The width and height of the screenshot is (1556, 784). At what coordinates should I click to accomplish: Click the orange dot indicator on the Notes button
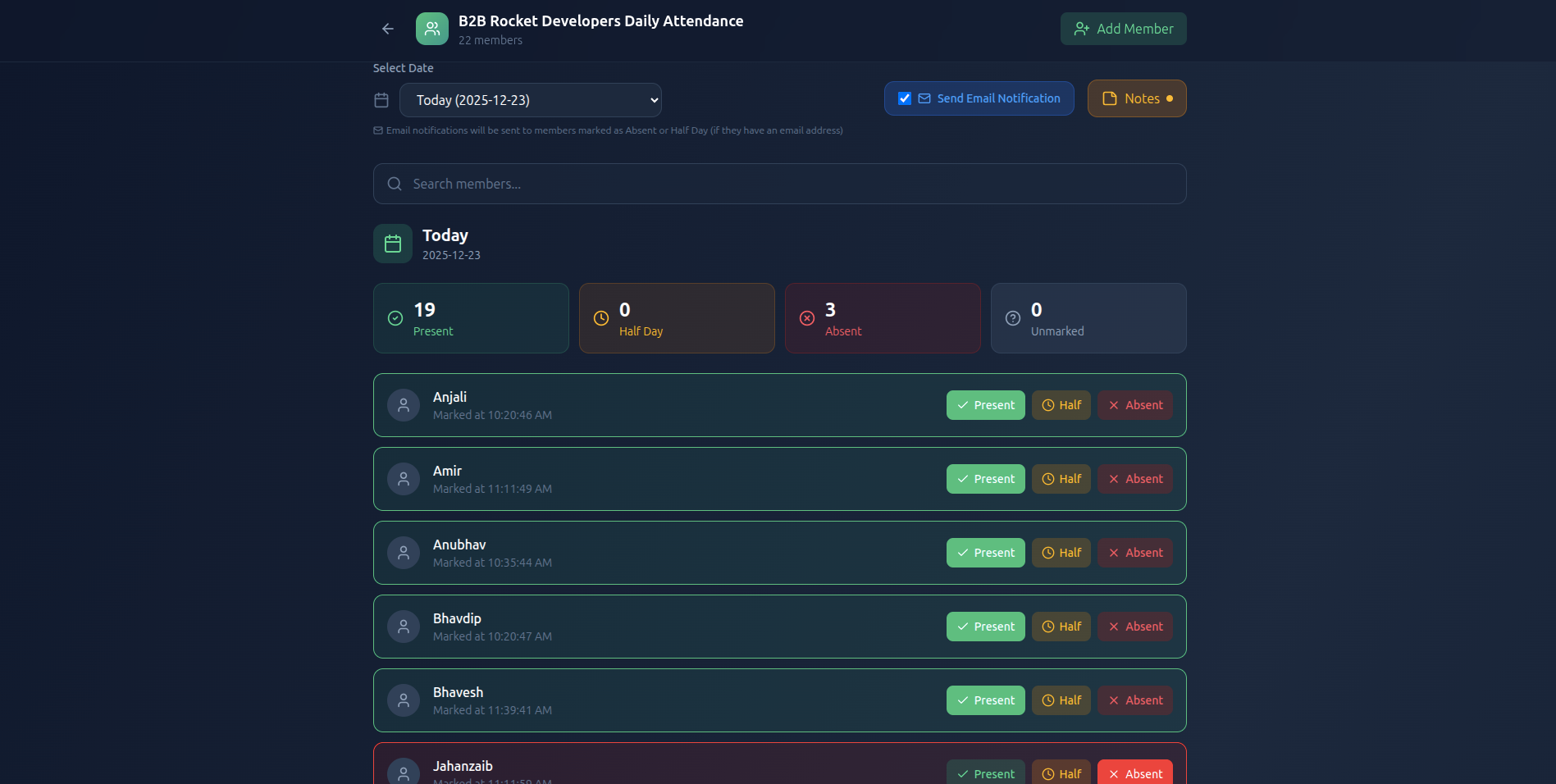point(1168,98)
